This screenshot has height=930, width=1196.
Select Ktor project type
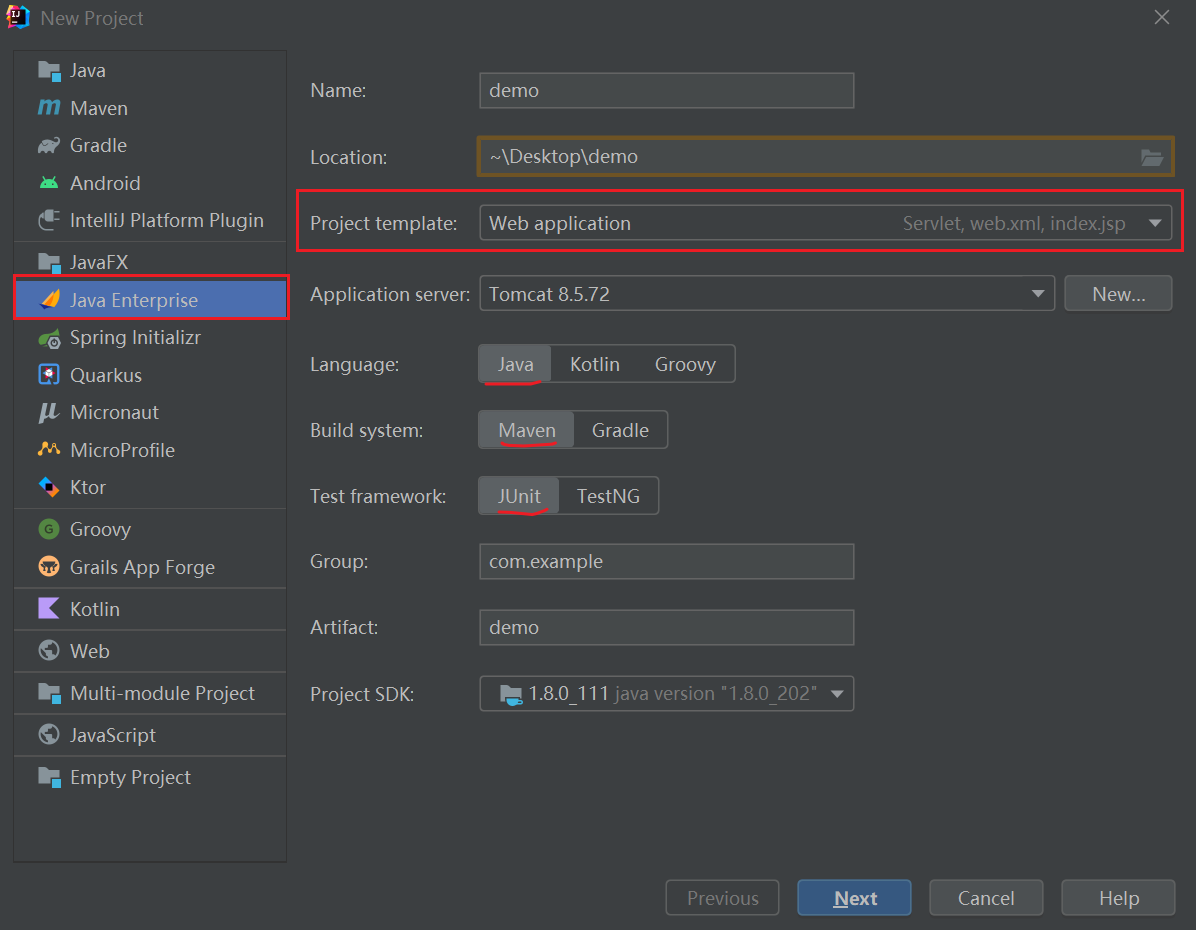[150, 487]
